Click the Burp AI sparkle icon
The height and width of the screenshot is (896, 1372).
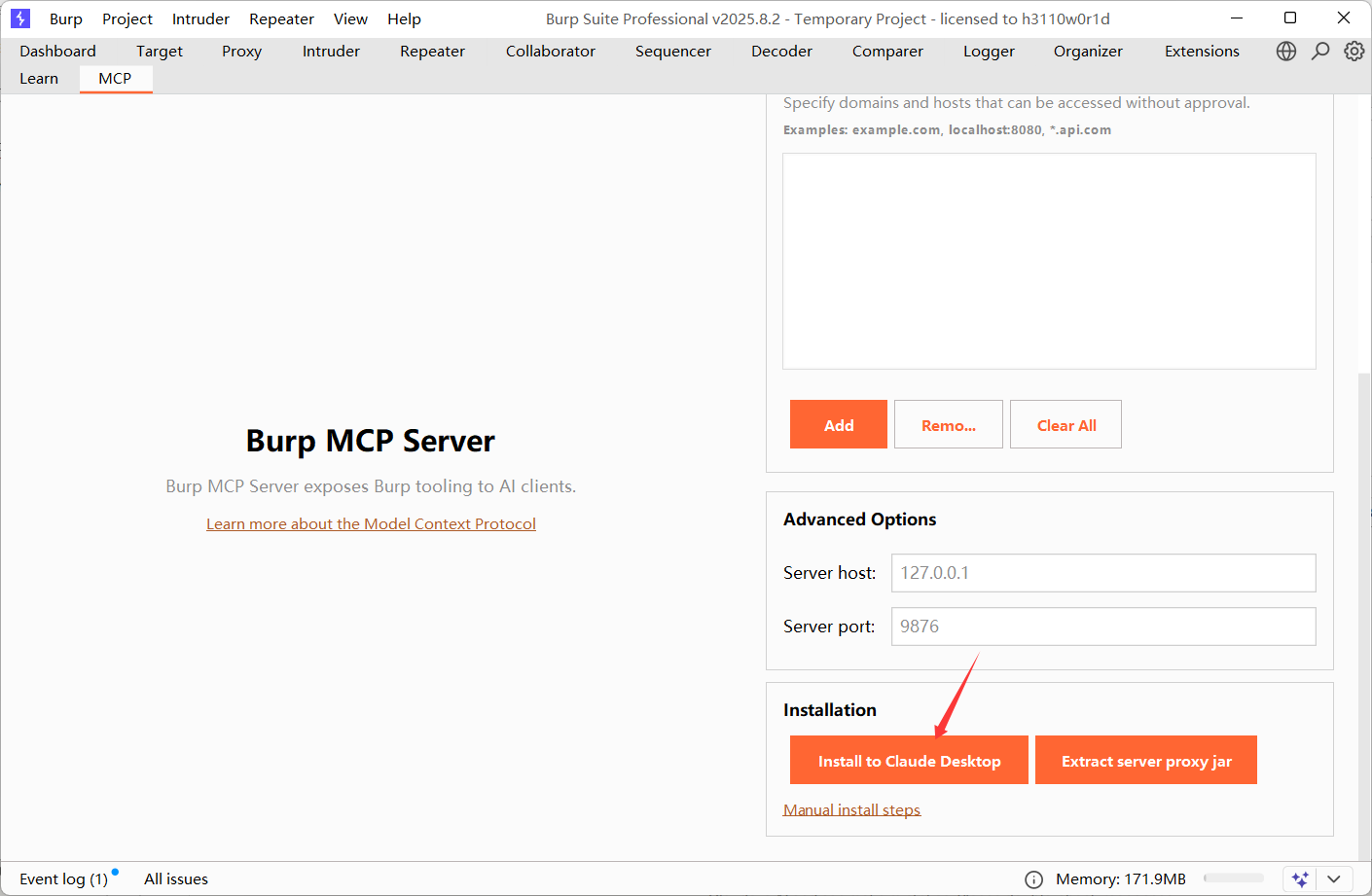tap(1300, 878)
